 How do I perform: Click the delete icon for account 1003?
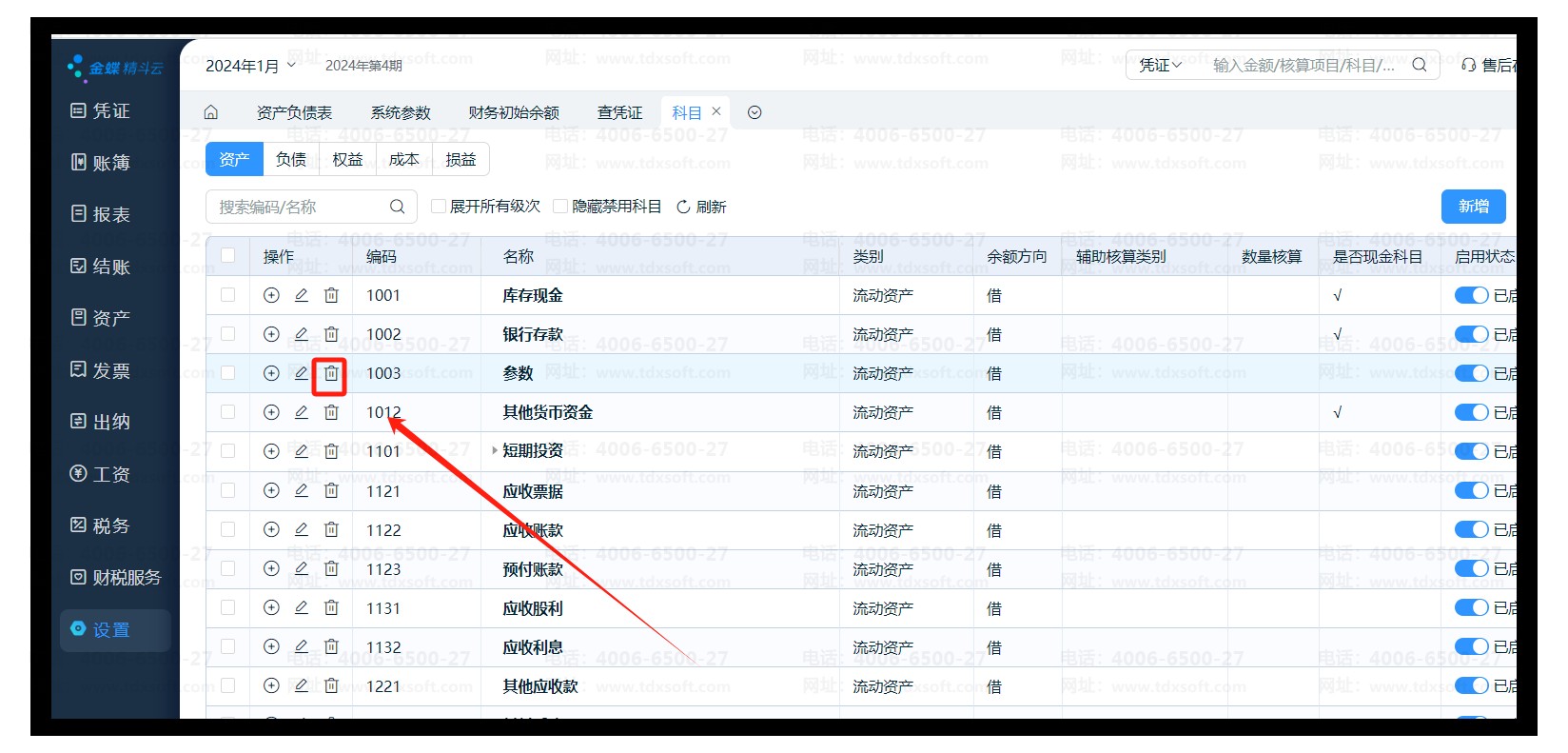coord(331,373)
